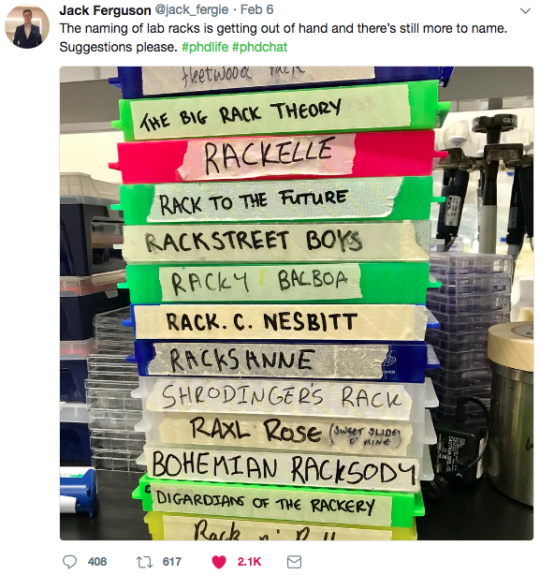Open the tweet options chevron menu
Image resolution: width=540 pixels, height=575 pixels.
pos(526,11)
